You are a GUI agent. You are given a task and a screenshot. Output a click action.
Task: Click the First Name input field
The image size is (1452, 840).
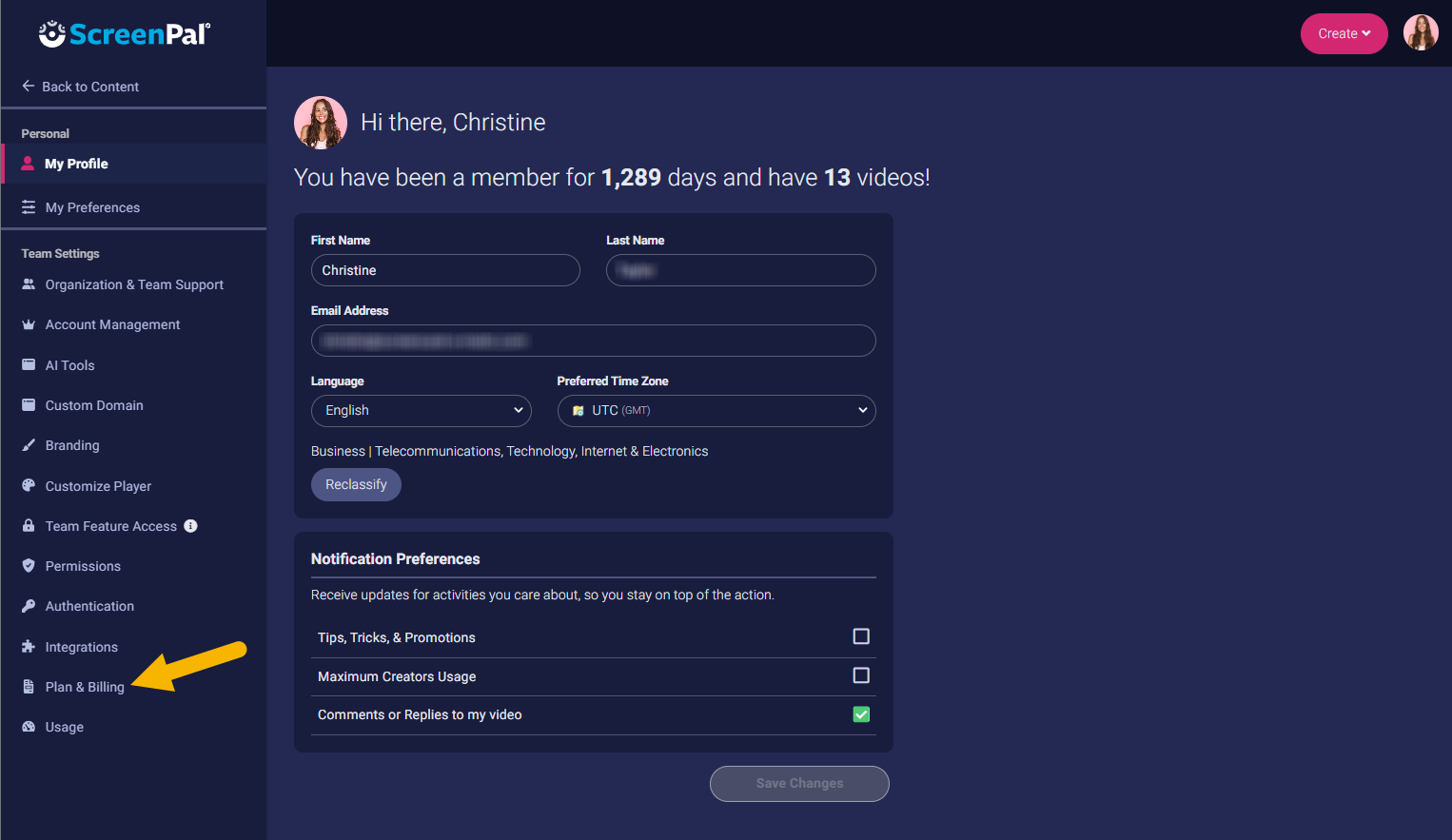point(445,270)
